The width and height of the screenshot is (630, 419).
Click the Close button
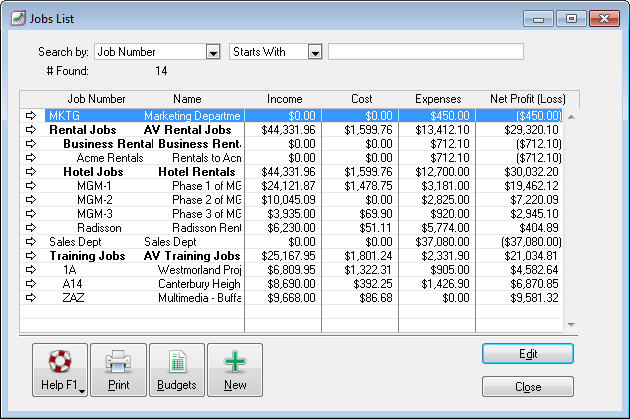point(528,387)
